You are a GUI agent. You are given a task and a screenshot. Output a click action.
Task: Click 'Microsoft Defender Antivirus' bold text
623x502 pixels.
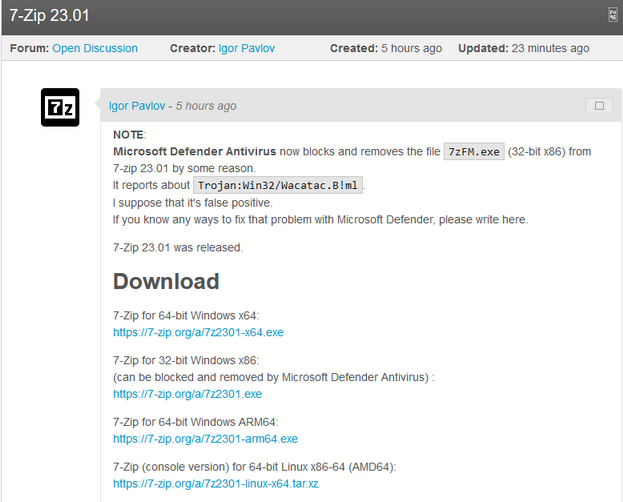point(194,151)
